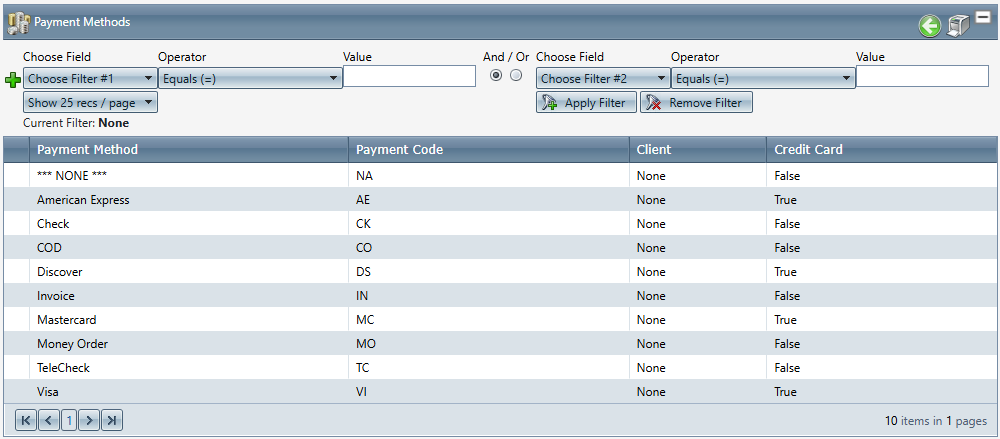1000x439 pixels.
Task: Expand the Show 25 recs / page dropdown
Action: point(91,102)
